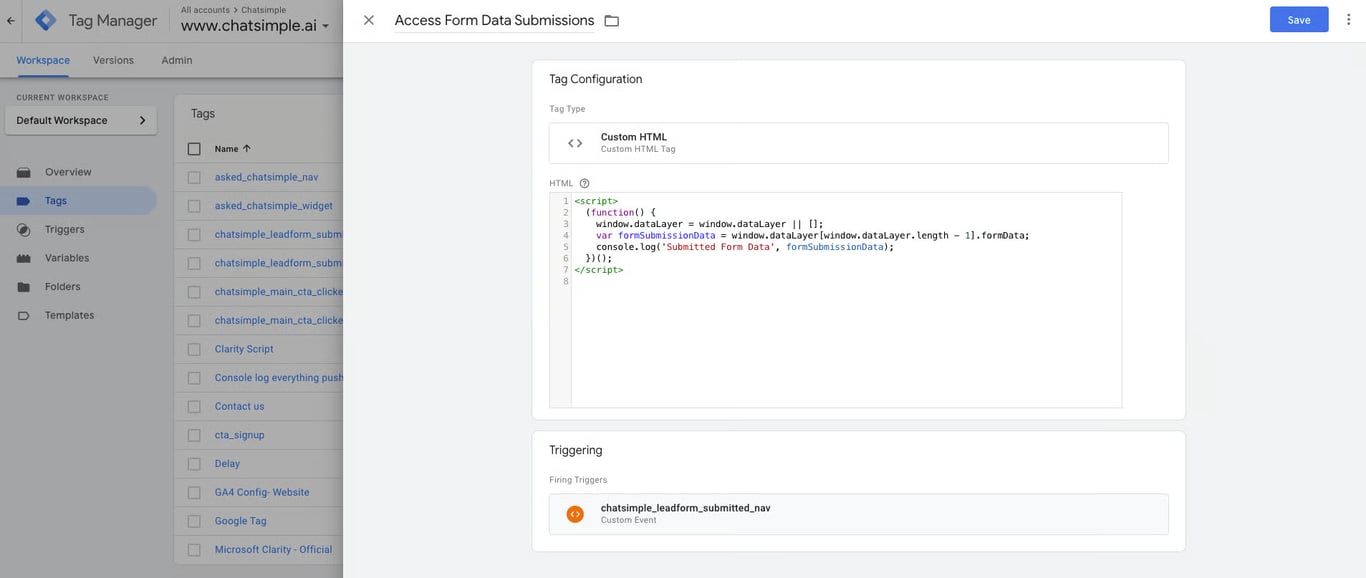Open the GA4 Config- Website tag link
Screen dimensions: 1366x578
click(262, 492)
